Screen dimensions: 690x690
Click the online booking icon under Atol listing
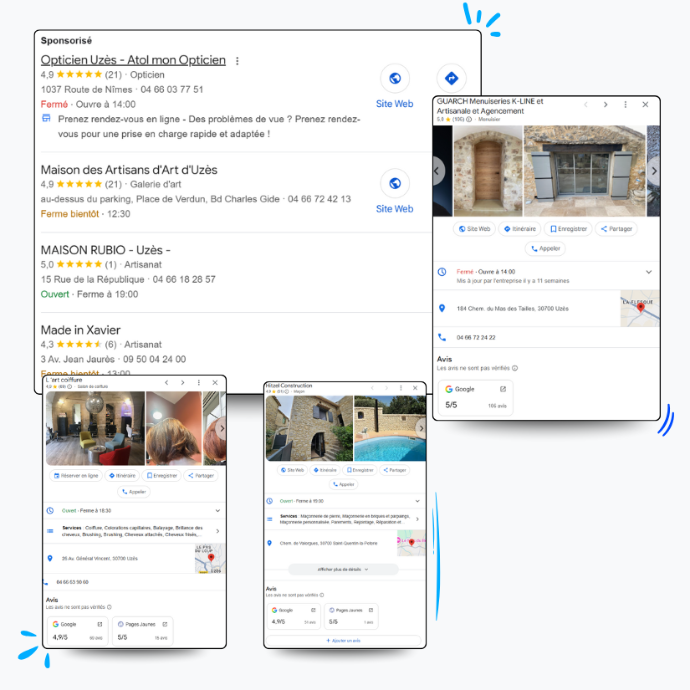point(46,118)
